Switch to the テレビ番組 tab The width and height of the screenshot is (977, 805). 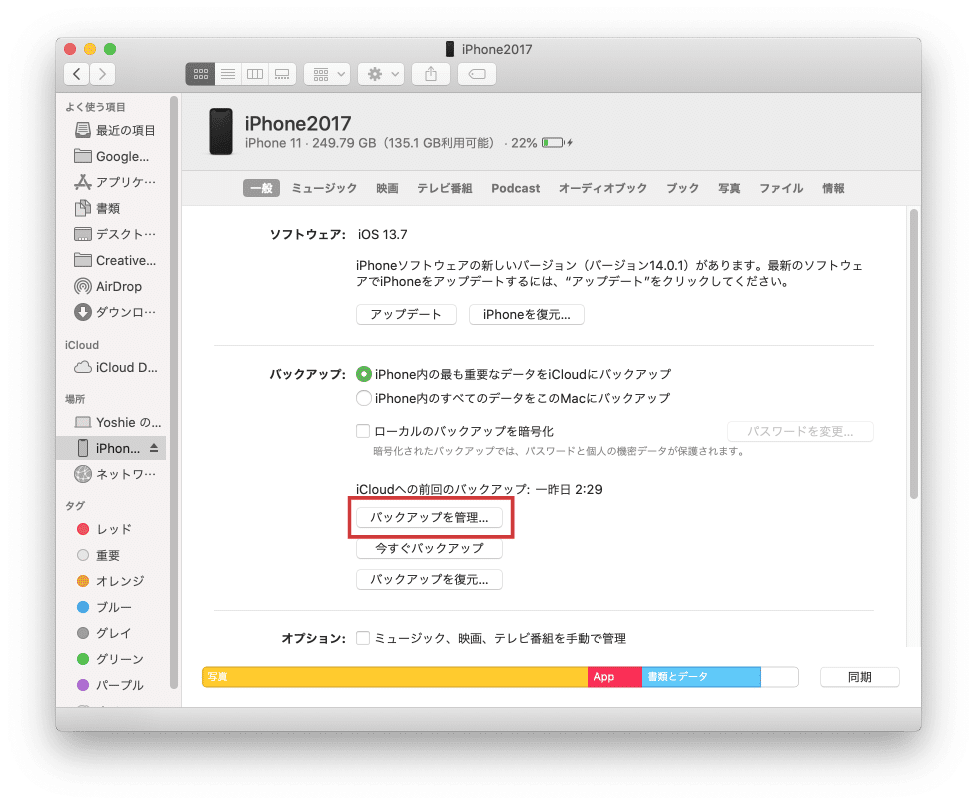(444, 188)
